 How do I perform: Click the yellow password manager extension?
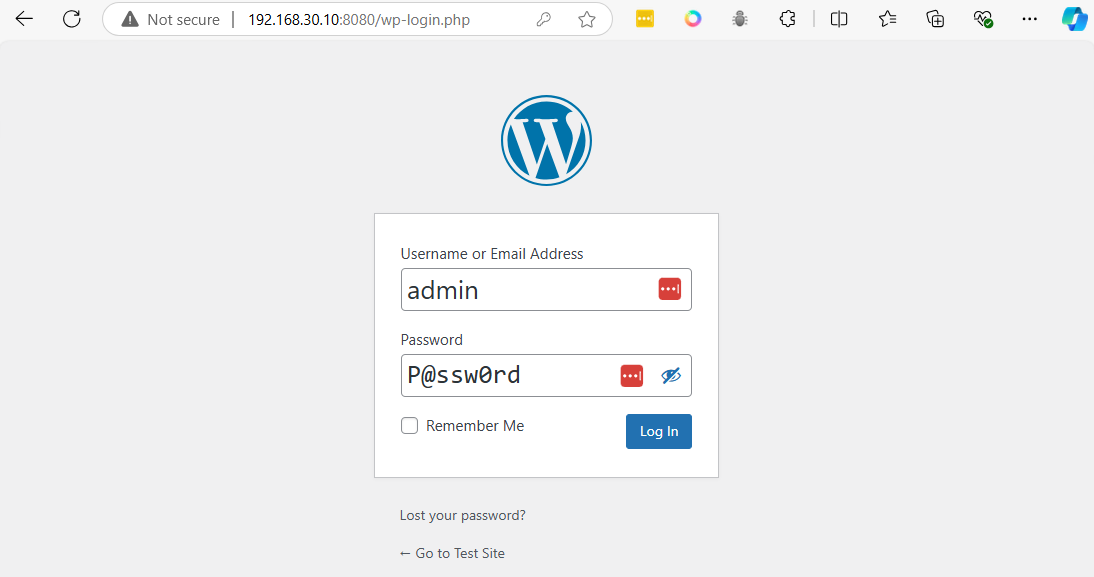pyautogui.click(x=645, y=19)
